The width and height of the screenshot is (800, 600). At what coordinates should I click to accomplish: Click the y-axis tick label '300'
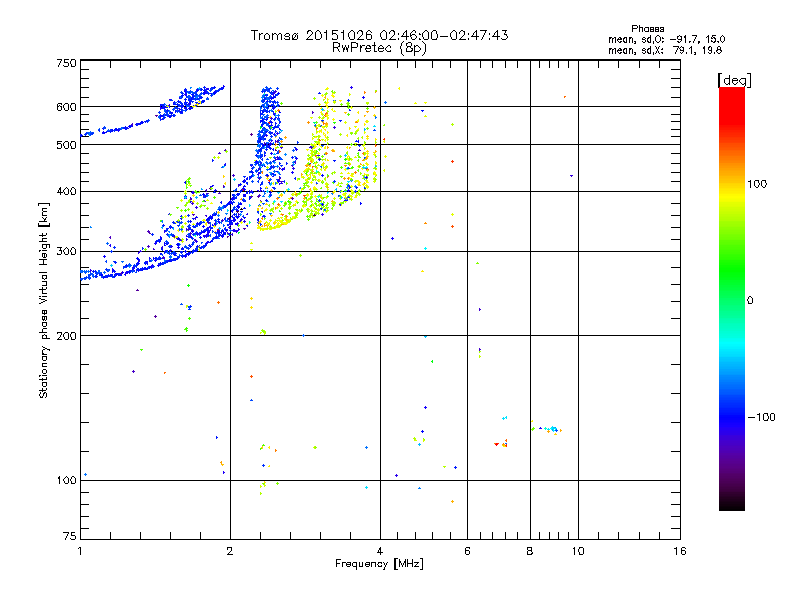click(67, 251)
